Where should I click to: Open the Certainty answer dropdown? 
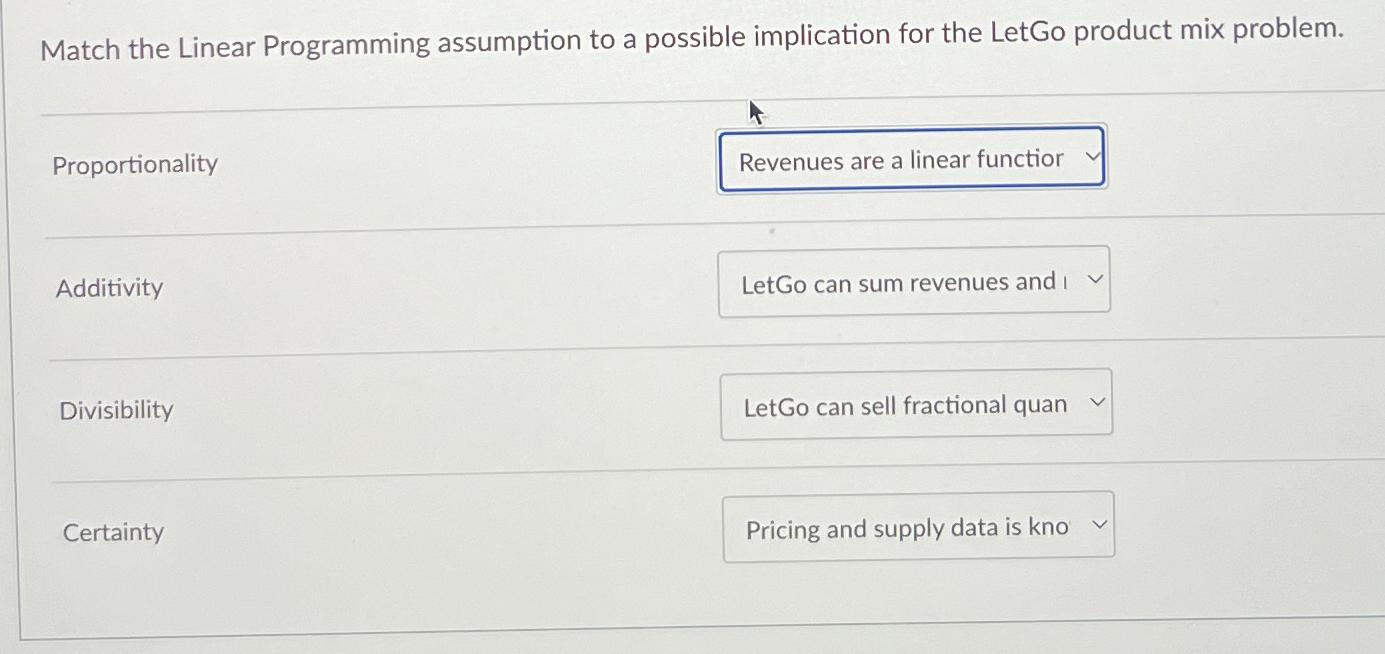(x=918, y=525)
